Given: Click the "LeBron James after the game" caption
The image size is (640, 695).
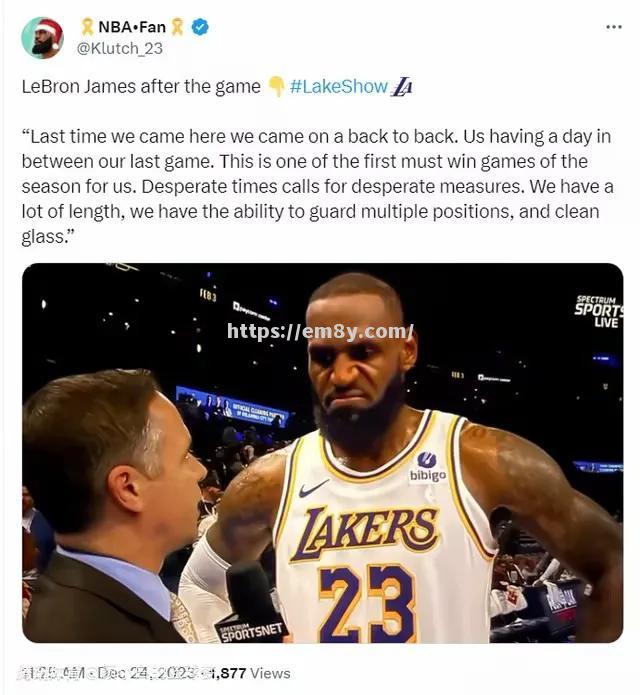Looking at the screenshot, I should (x=140, y=87).
